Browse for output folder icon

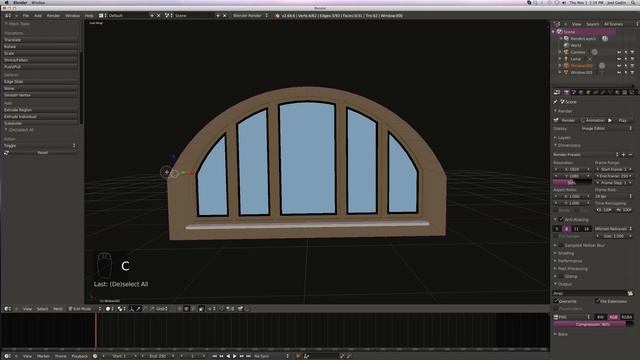[x=630, y=293]
